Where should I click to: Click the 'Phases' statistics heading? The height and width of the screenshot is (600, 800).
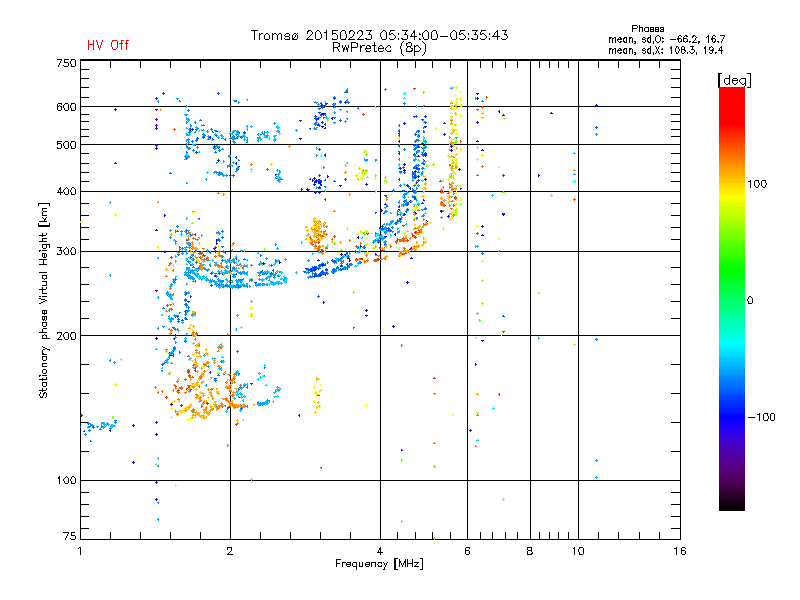[x=647, y=29]
